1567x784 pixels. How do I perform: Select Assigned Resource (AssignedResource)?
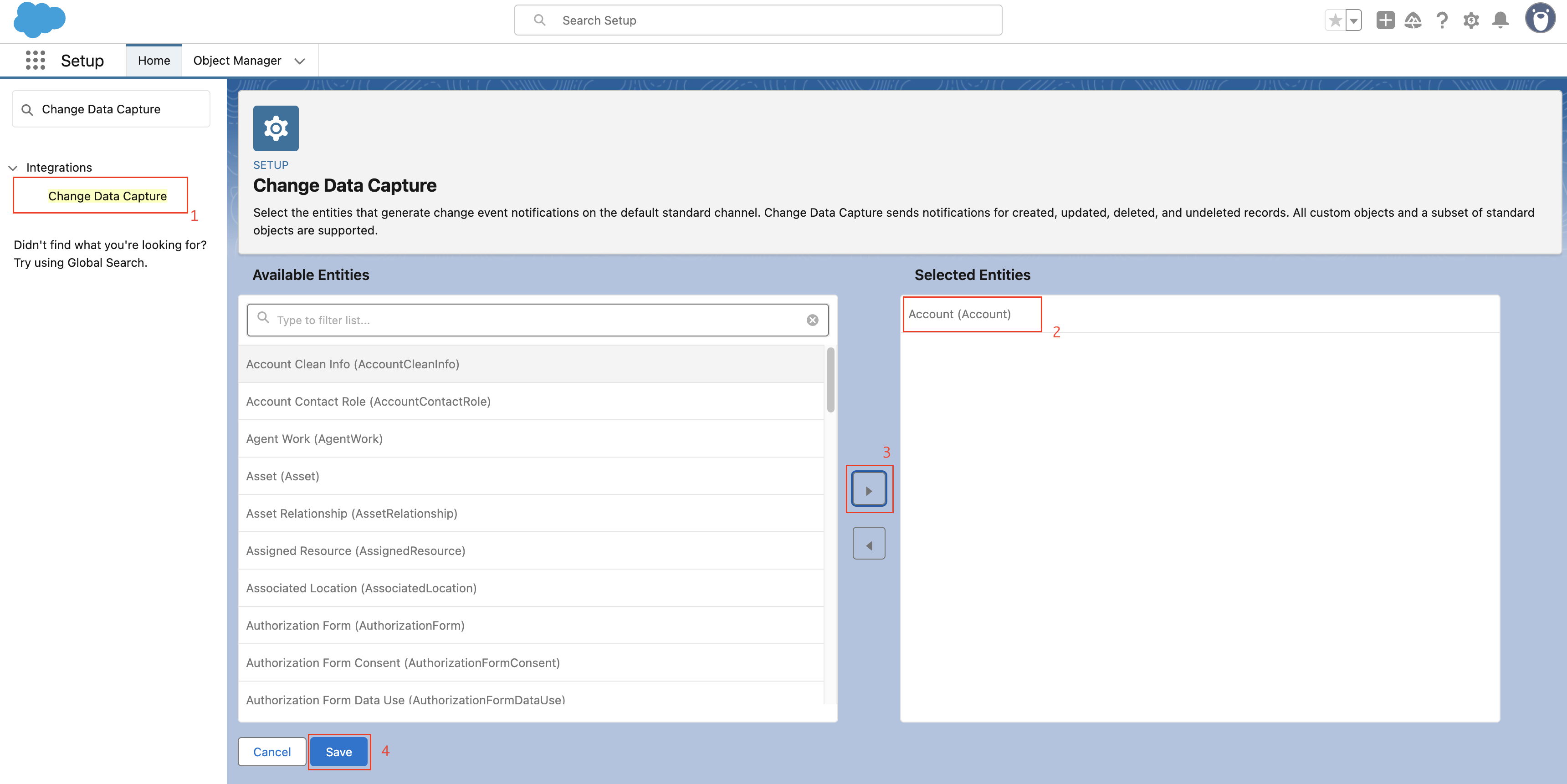coord(530,550)
